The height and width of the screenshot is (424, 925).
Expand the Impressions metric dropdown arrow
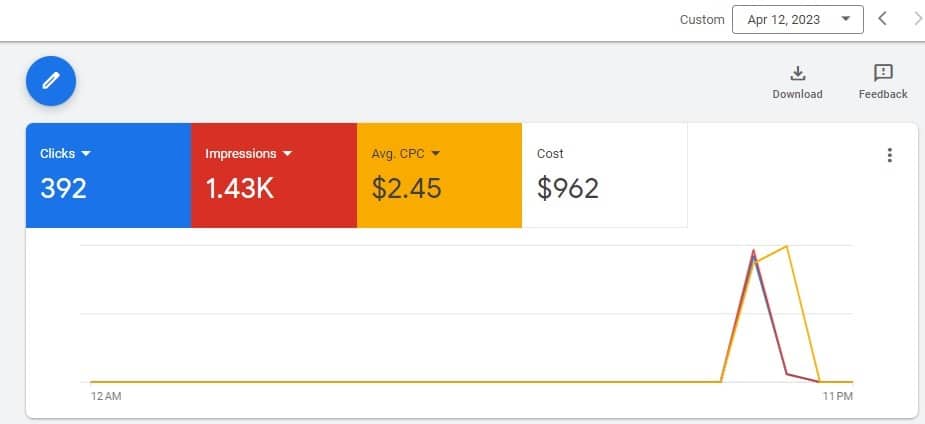[288, 154]
